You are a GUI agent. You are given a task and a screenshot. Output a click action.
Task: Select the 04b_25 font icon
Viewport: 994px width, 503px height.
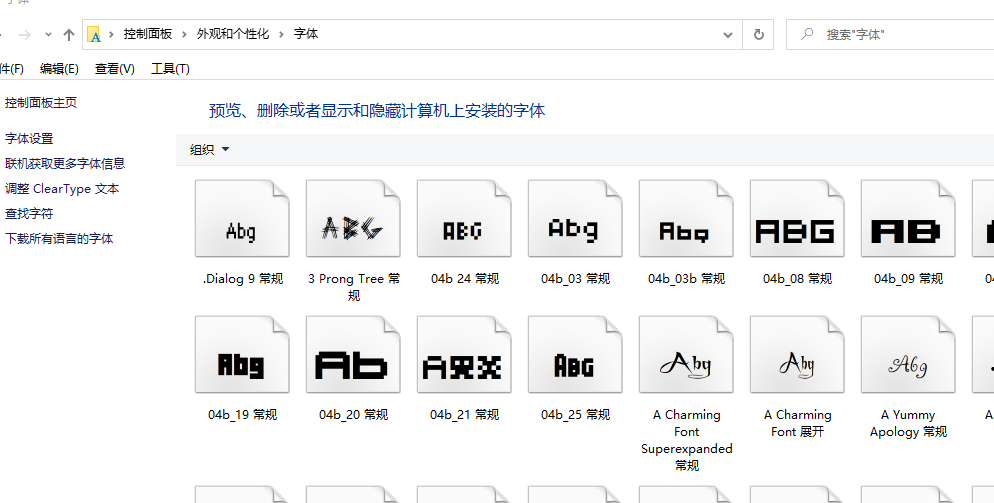pyautogui.click(x=575, y=355)
